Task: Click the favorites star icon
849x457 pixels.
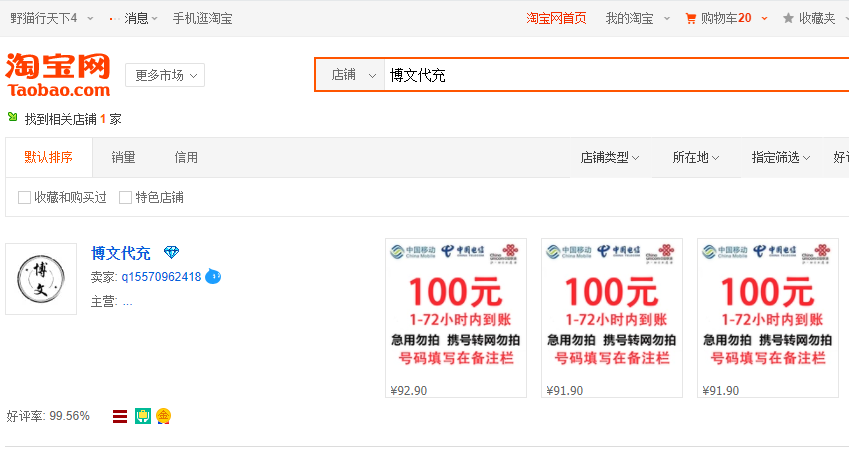Action: [x=788, y=18]
